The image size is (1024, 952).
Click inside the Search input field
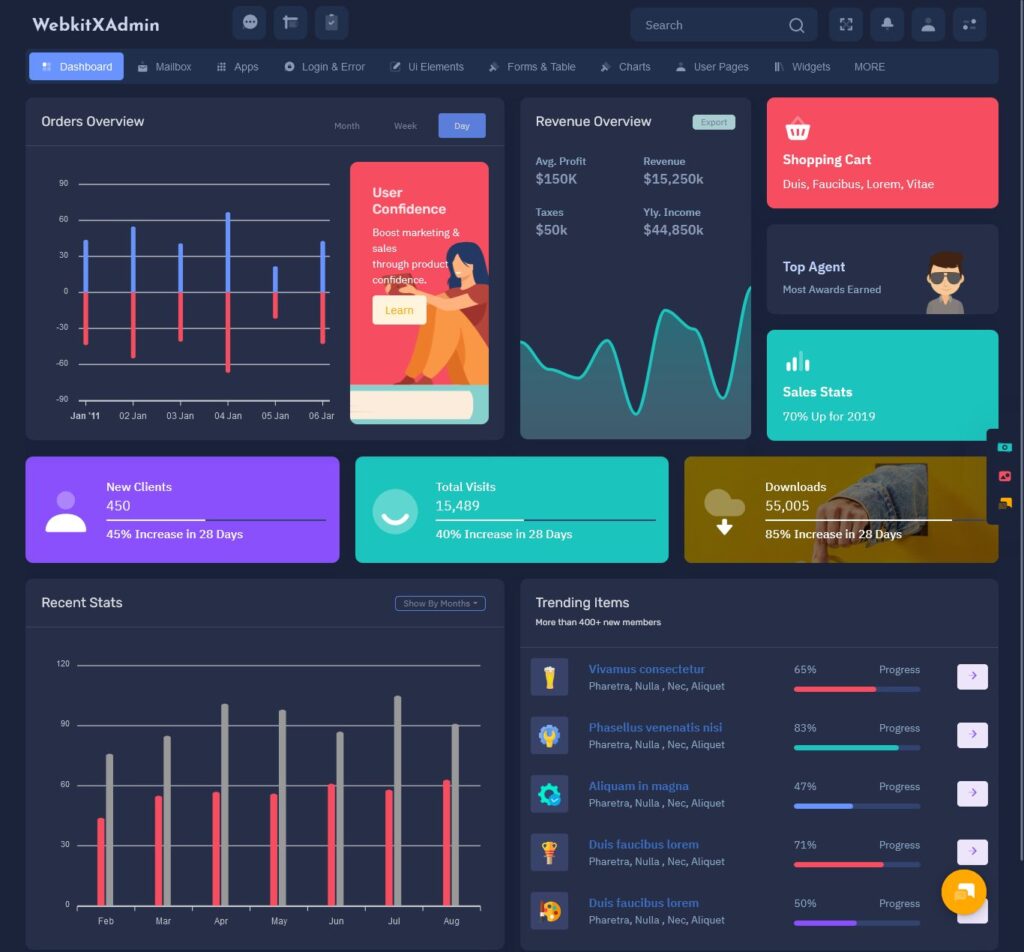click(x=710, y=25)
